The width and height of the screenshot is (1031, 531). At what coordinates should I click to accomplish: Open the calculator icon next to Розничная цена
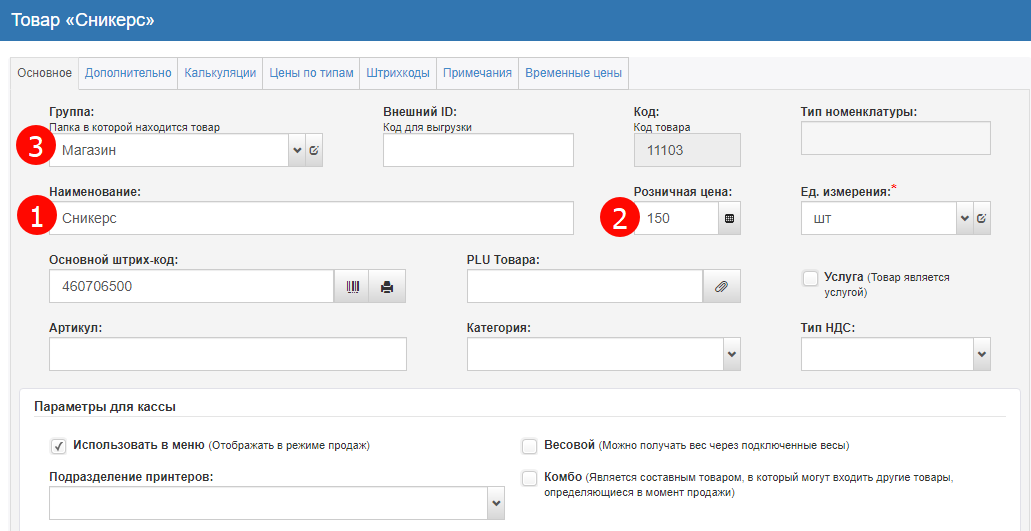[730, 218]
